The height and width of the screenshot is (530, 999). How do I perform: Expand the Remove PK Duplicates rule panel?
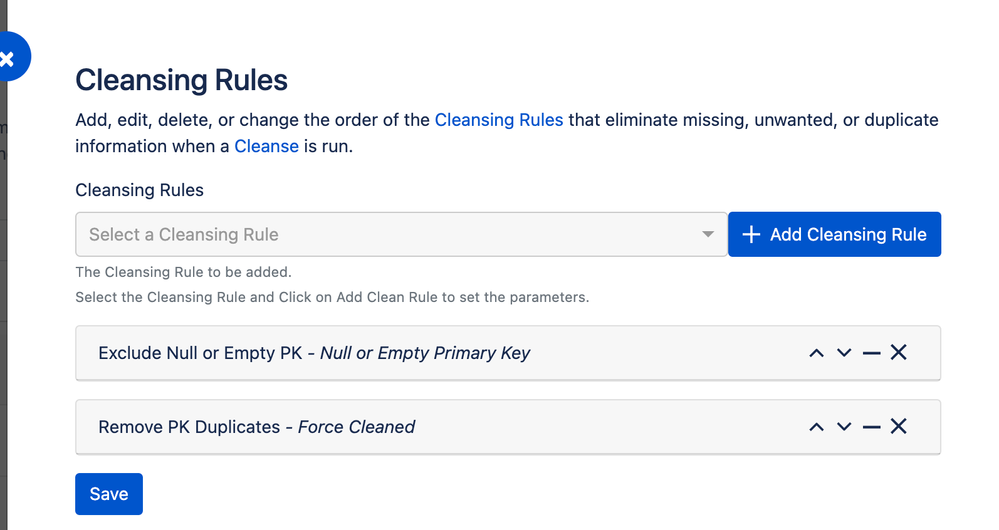pos(257,427)
